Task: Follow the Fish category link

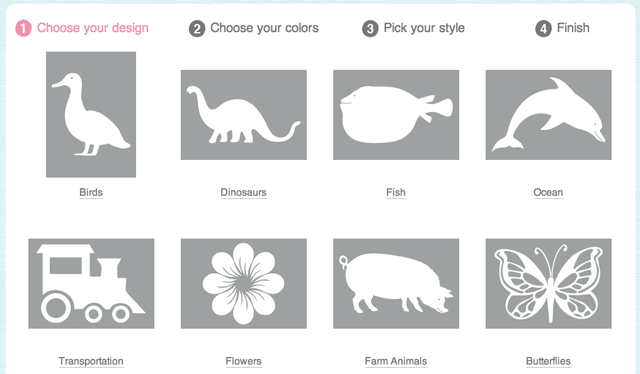Action: [x=396, y=192]
